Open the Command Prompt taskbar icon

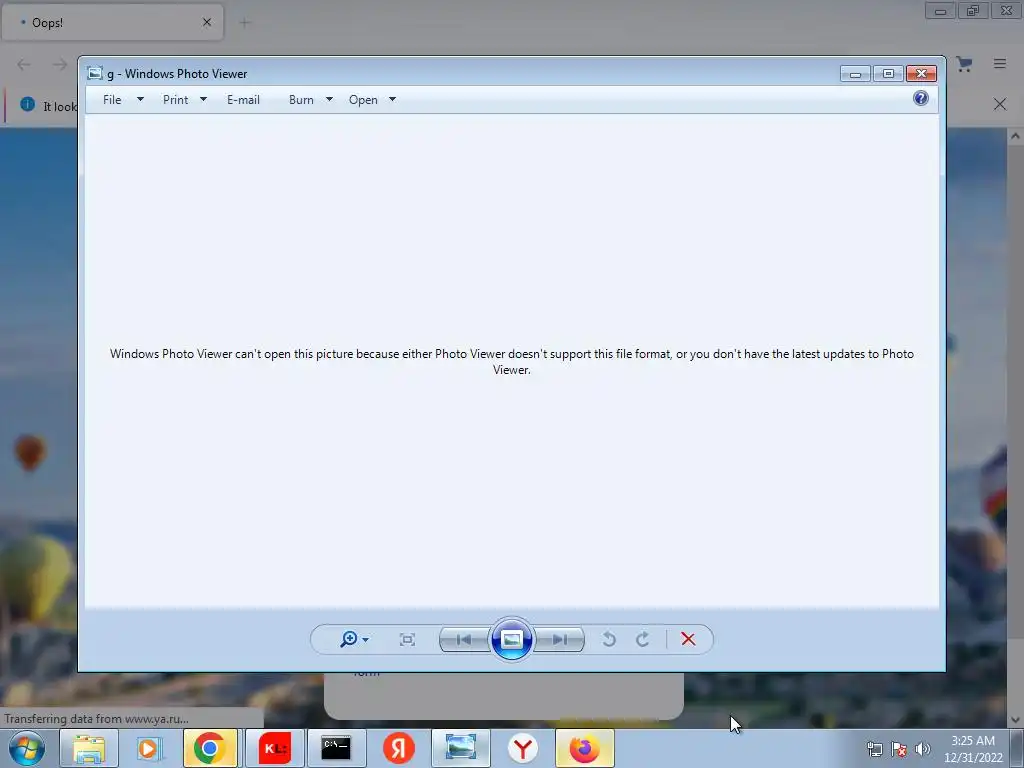(336, 748)
